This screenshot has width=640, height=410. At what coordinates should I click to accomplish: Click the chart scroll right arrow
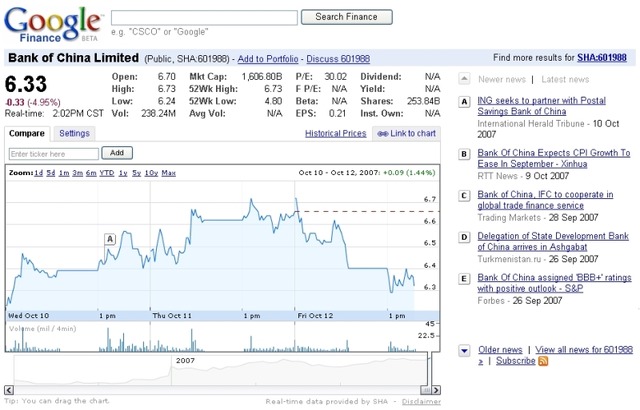pyautogui.click(x=436, y=390)
